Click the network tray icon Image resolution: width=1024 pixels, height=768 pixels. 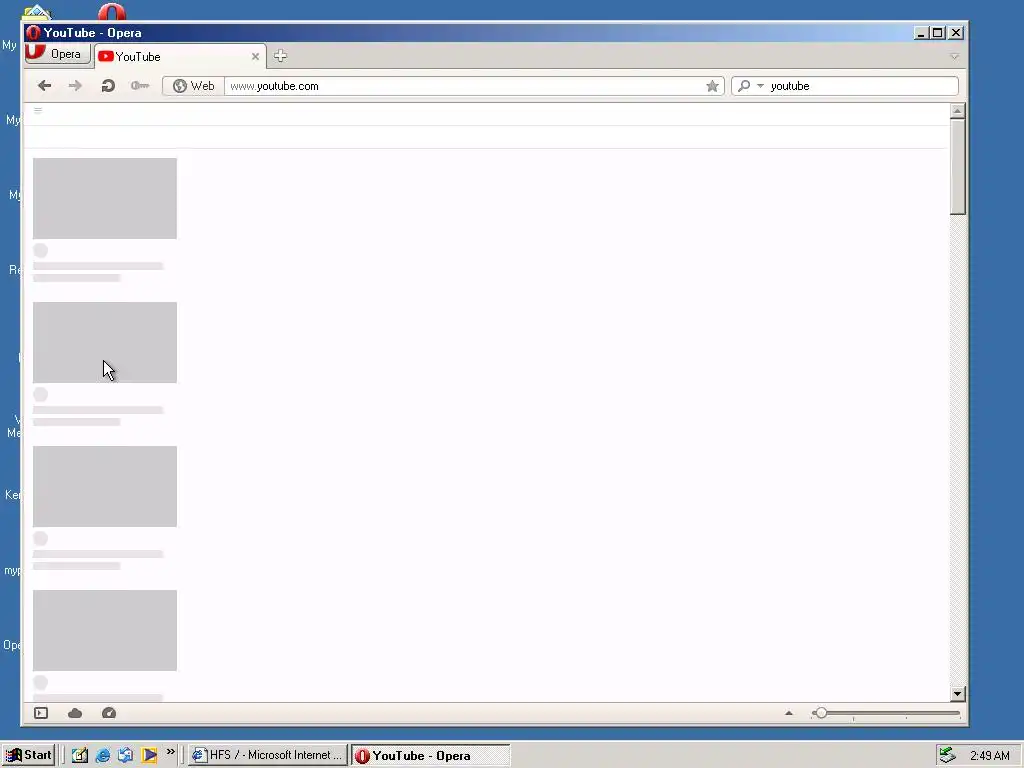(x=948, y=755)
